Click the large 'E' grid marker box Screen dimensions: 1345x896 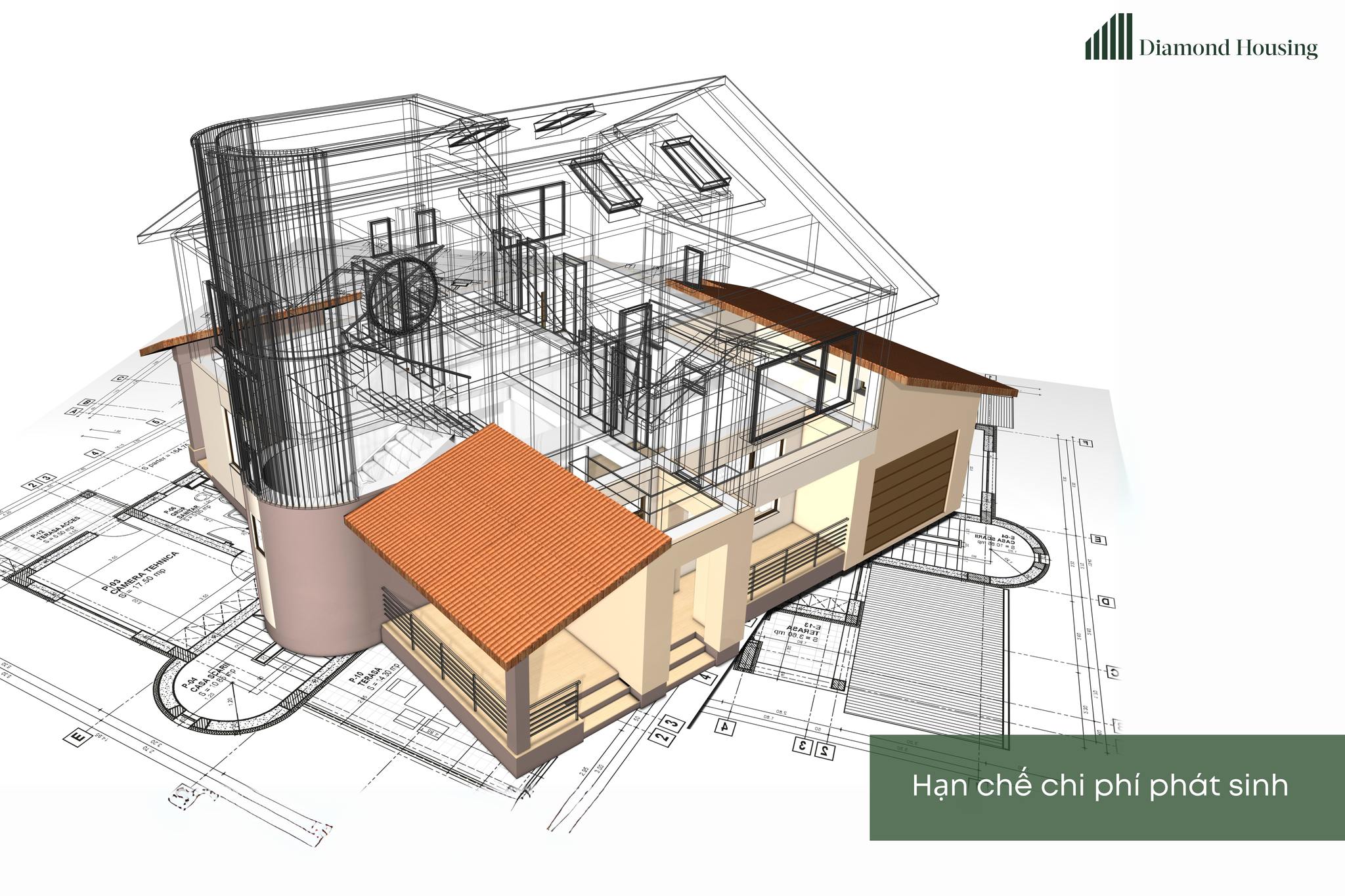click(78, 738)
